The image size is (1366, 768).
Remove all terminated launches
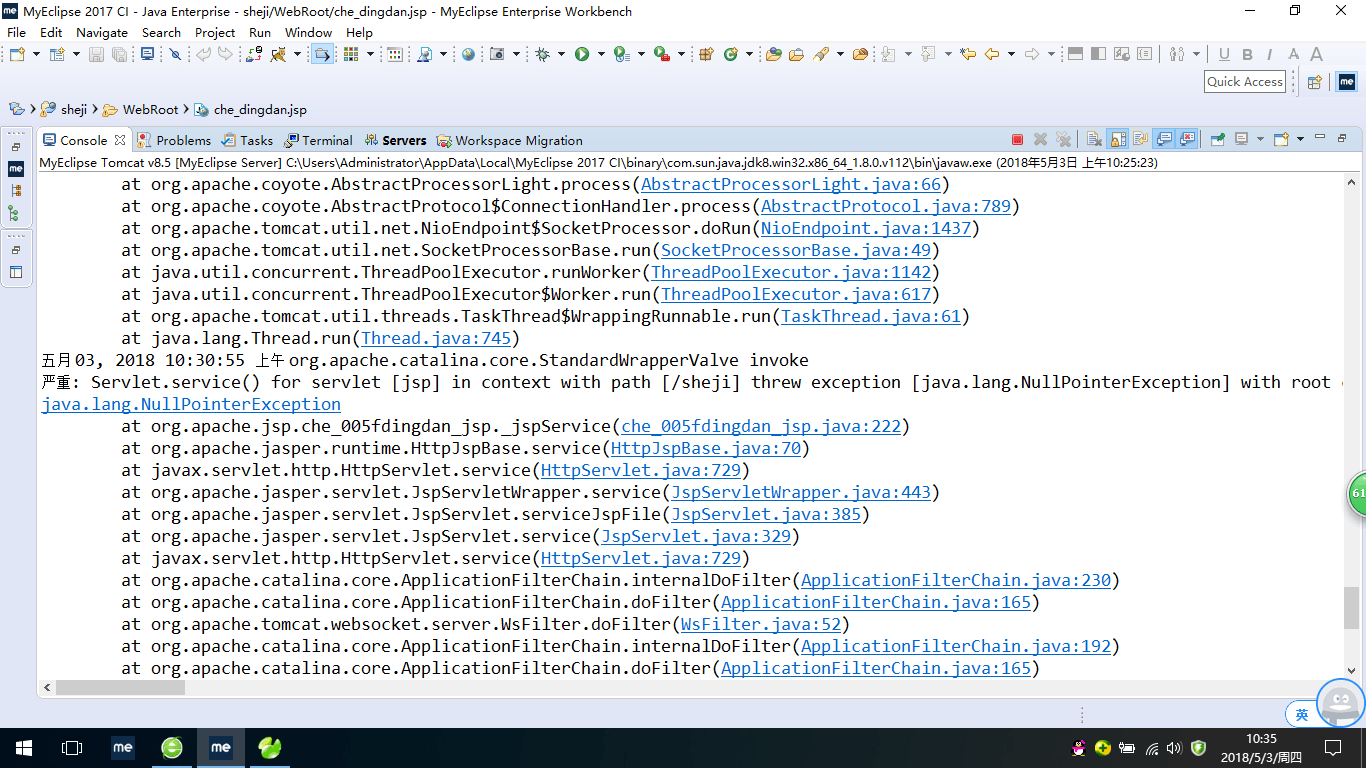point(1063,140)
